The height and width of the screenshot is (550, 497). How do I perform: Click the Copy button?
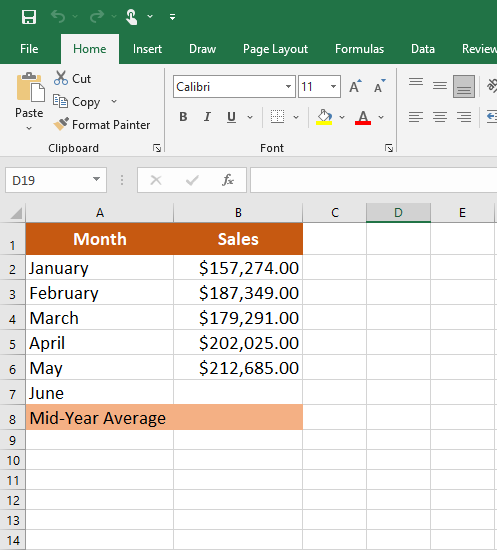[x=77, y=102]
